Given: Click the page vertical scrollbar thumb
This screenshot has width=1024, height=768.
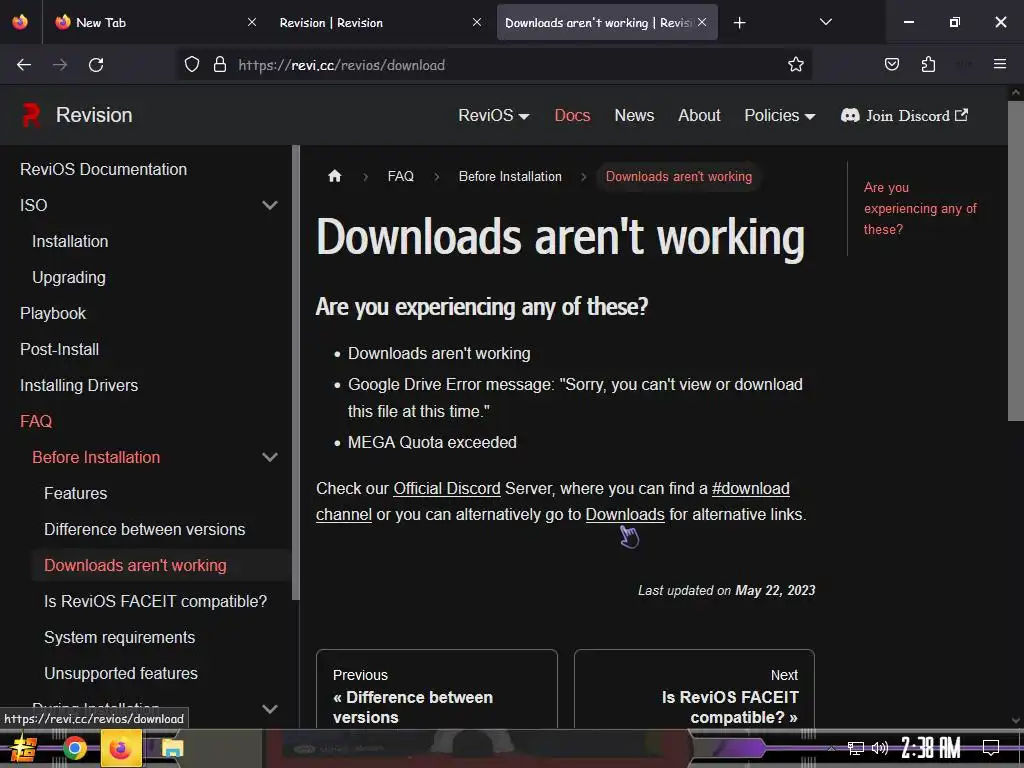Looking at the screenshot, I should click(x=1015, y=261).
